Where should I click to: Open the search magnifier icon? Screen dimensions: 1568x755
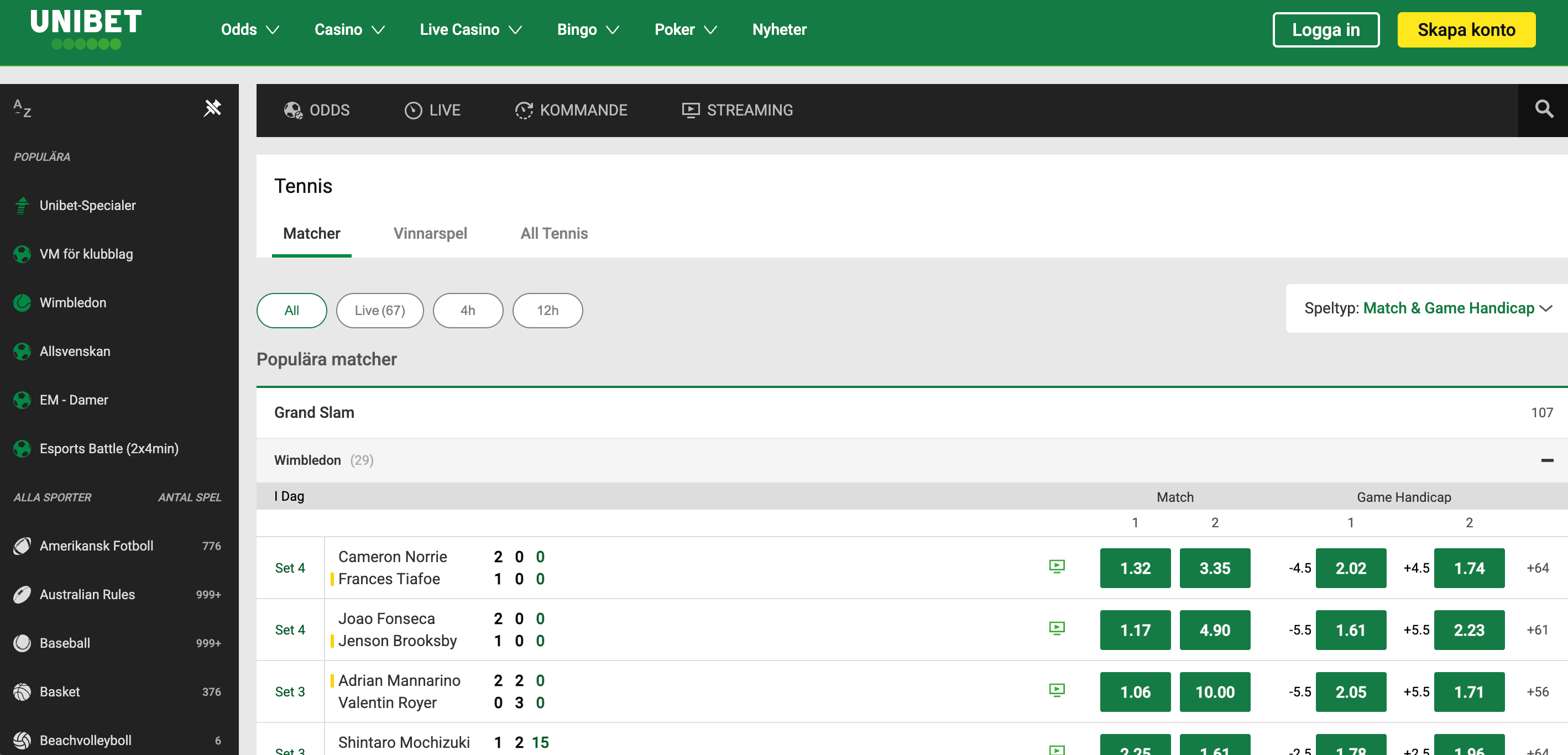tap(1544, 109)
